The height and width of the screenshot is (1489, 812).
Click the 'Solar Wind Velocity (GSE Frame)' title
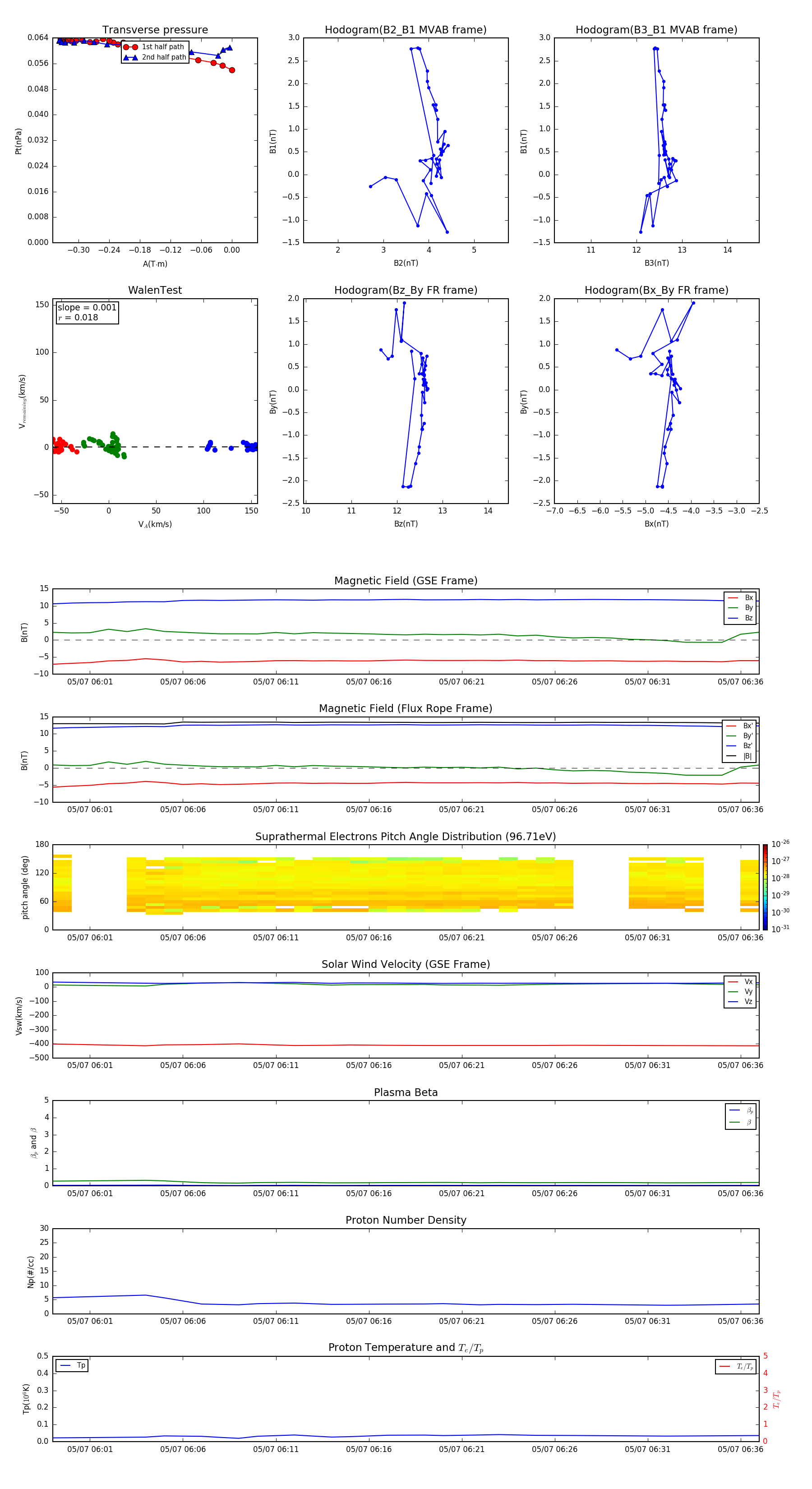406,965
